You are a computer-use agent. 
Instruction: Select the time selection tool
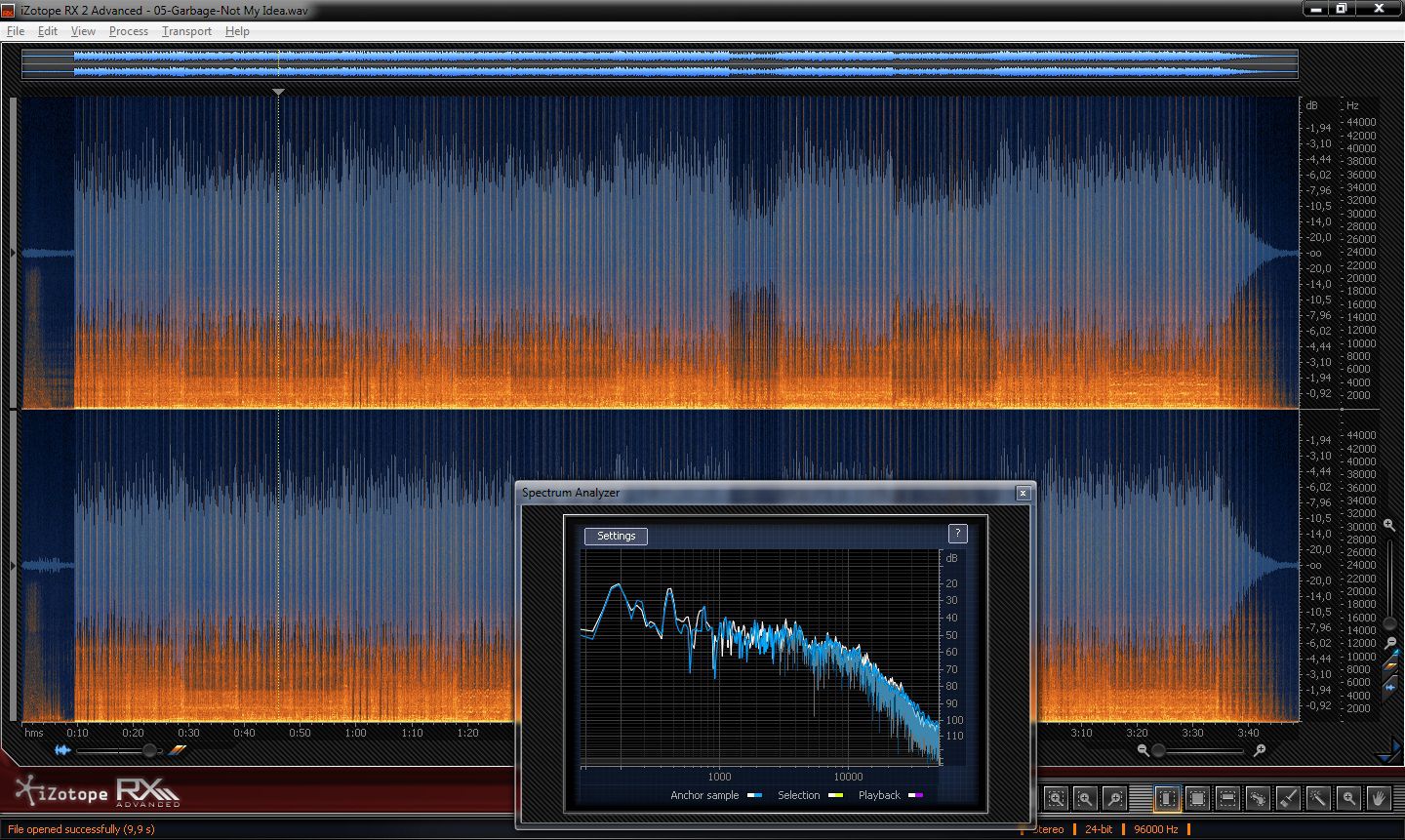1168,798
